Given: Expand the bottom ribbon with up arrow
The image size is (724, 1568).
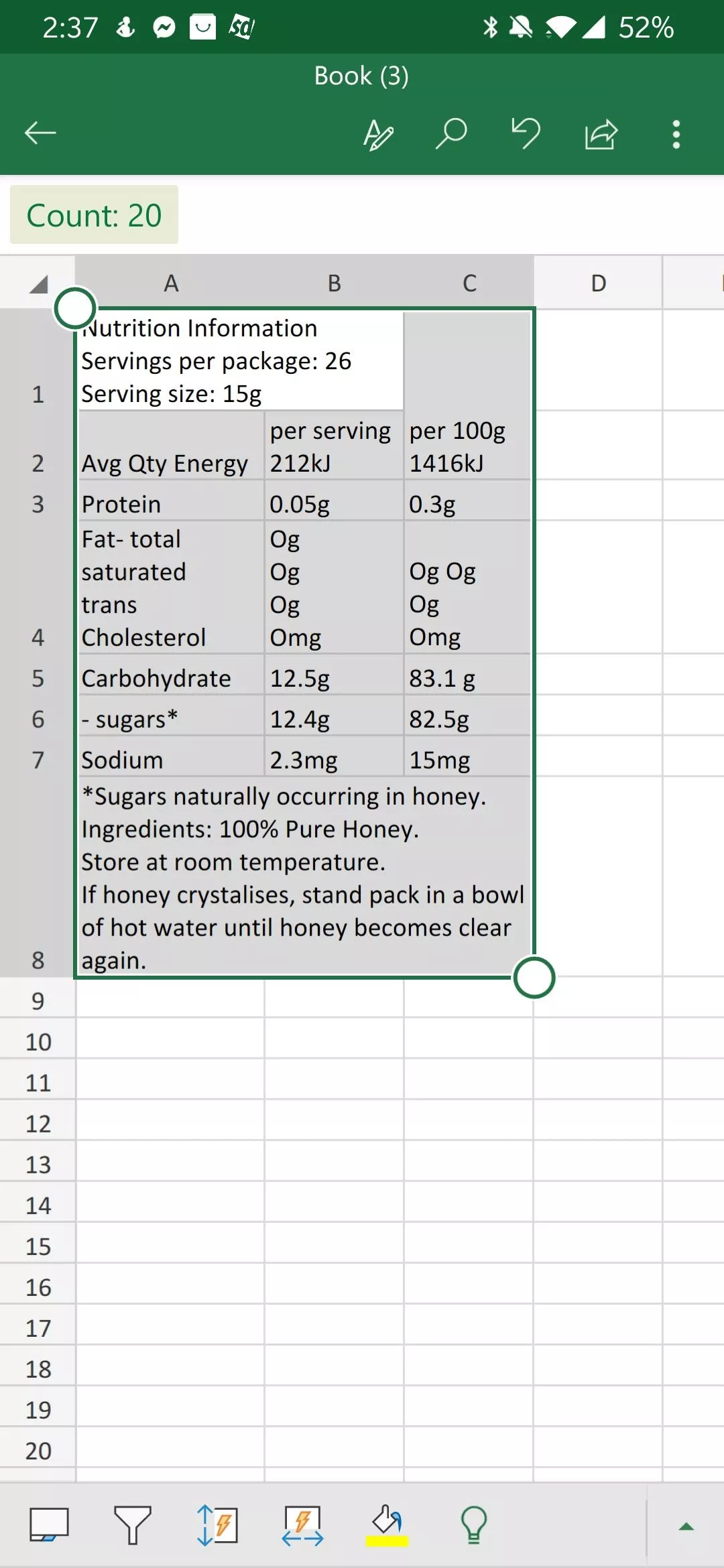Looking at the screenshot, I should (x=686, y=1526).
